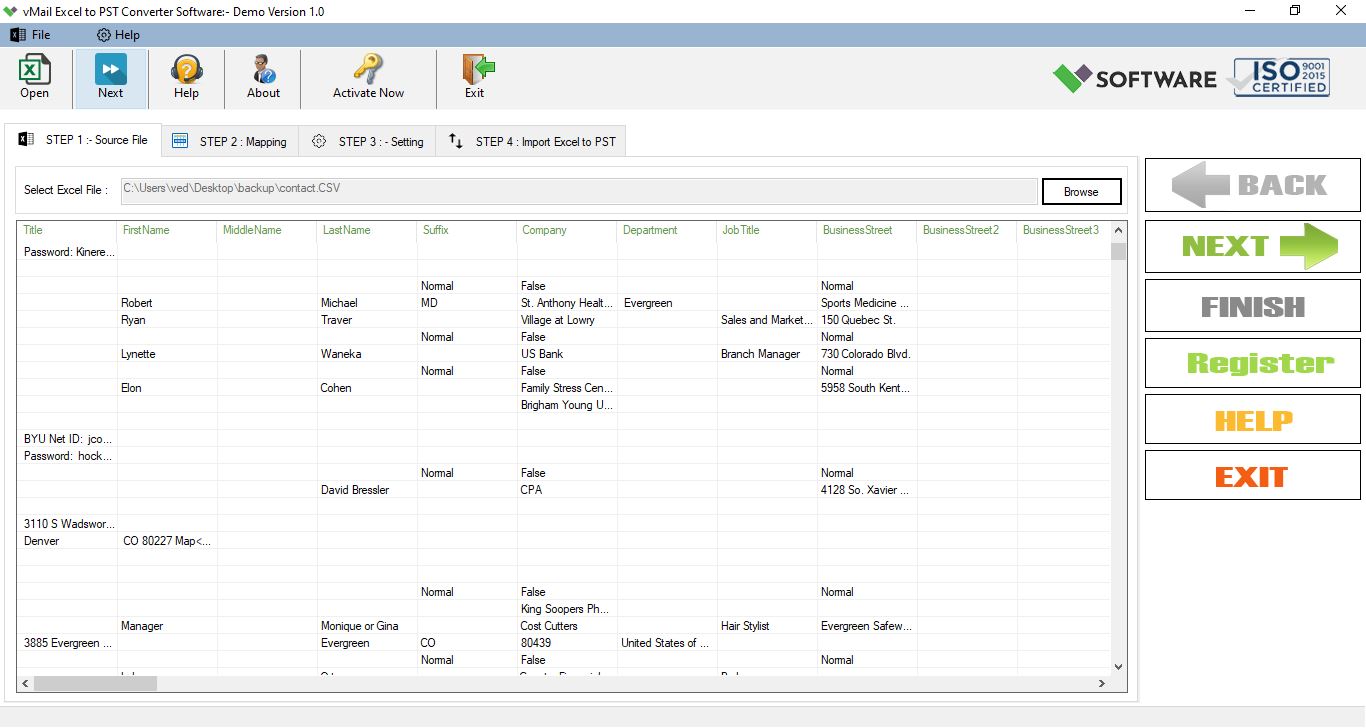Viewport: 1366px width, 728px height.
Task: Select the Cost Cutters company cell
Action: pyautogui.click(x=567, y=626)
